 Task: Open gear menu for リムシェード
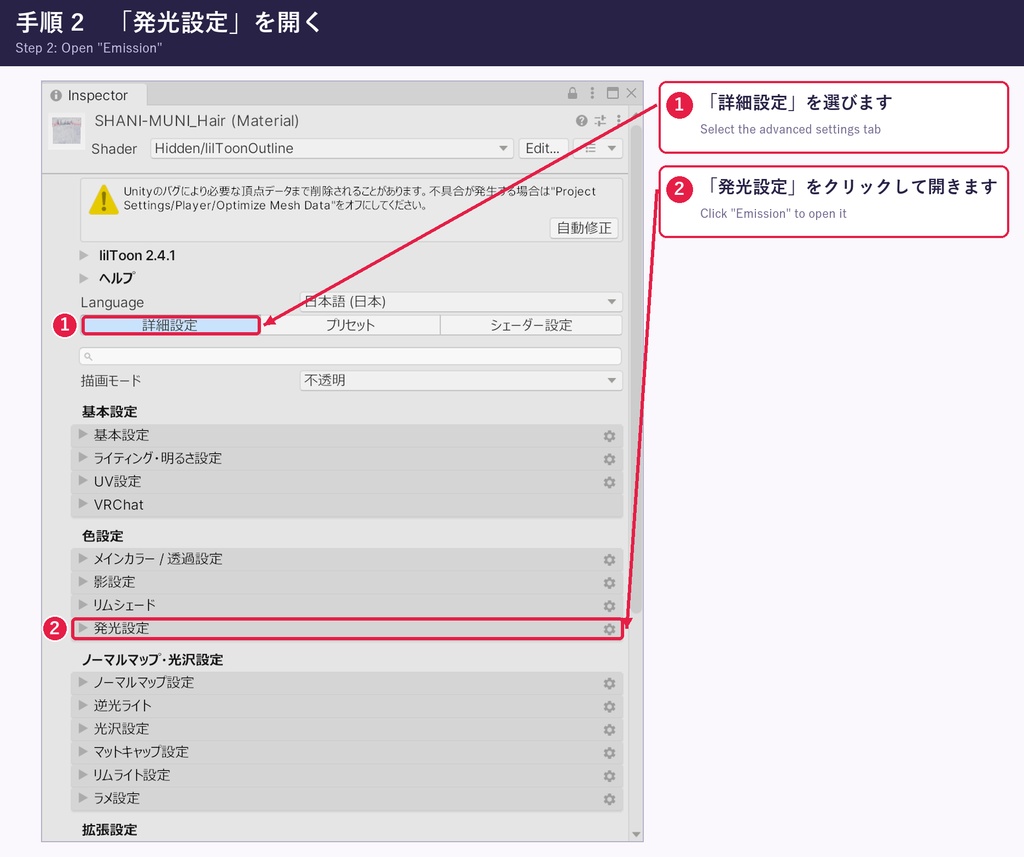[x=609, y=606]
